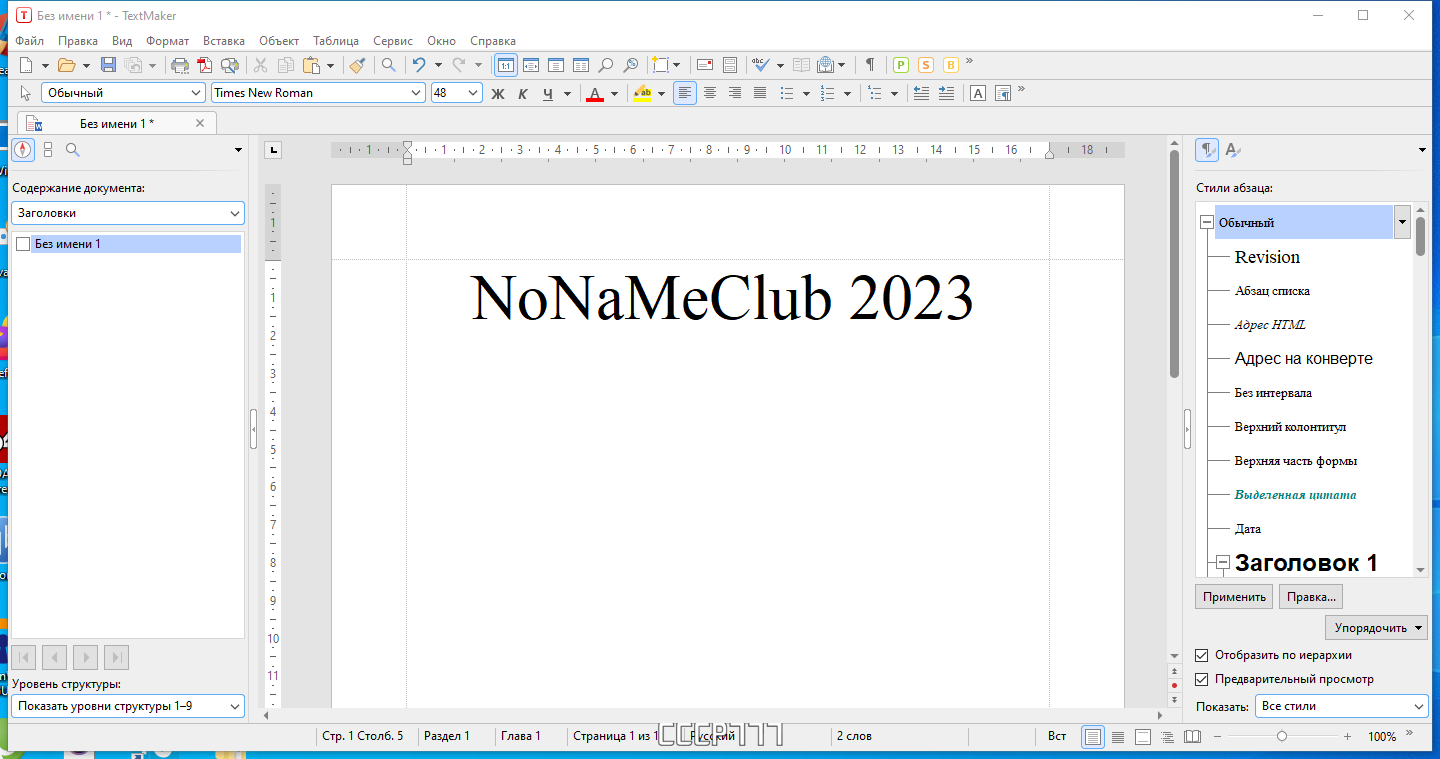1440x759 pixels.
Task: Toggle formatting marks with the pilcrow icon
Action: [870, 65]
